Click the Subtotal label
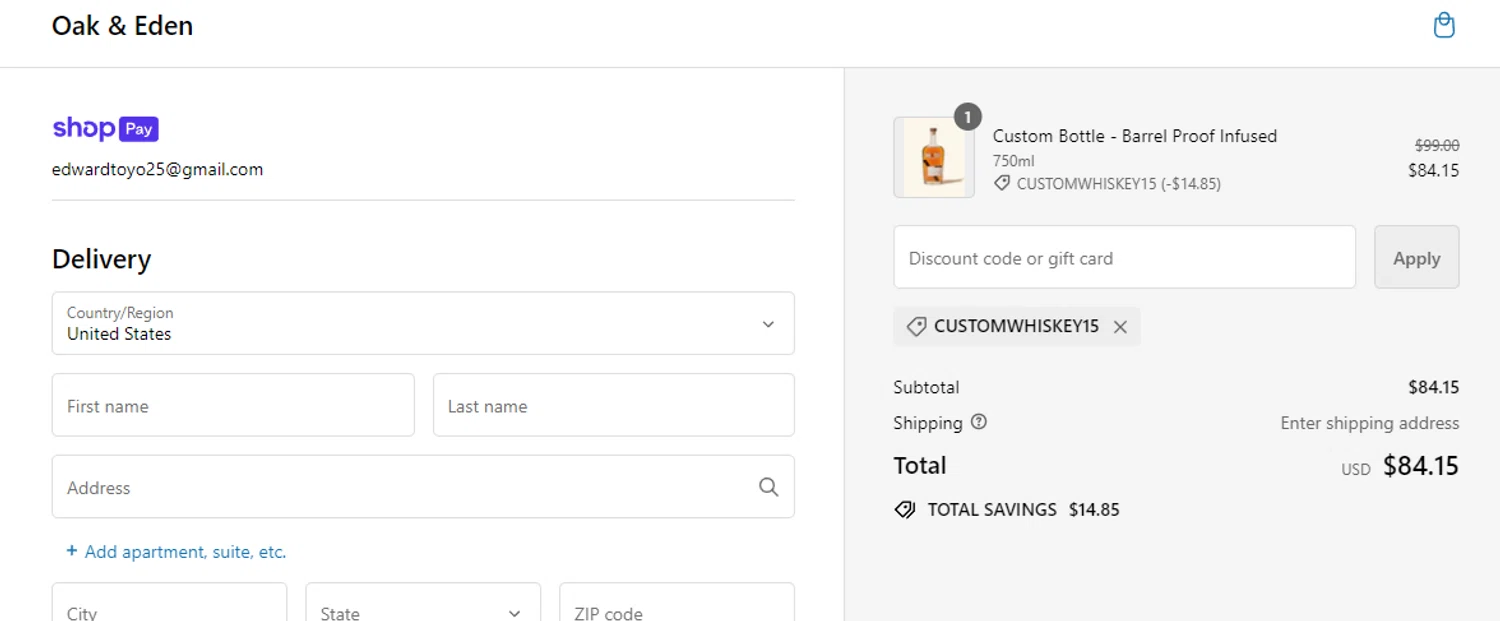Viewport: 1500px width, 621px height. click(926, 387)
